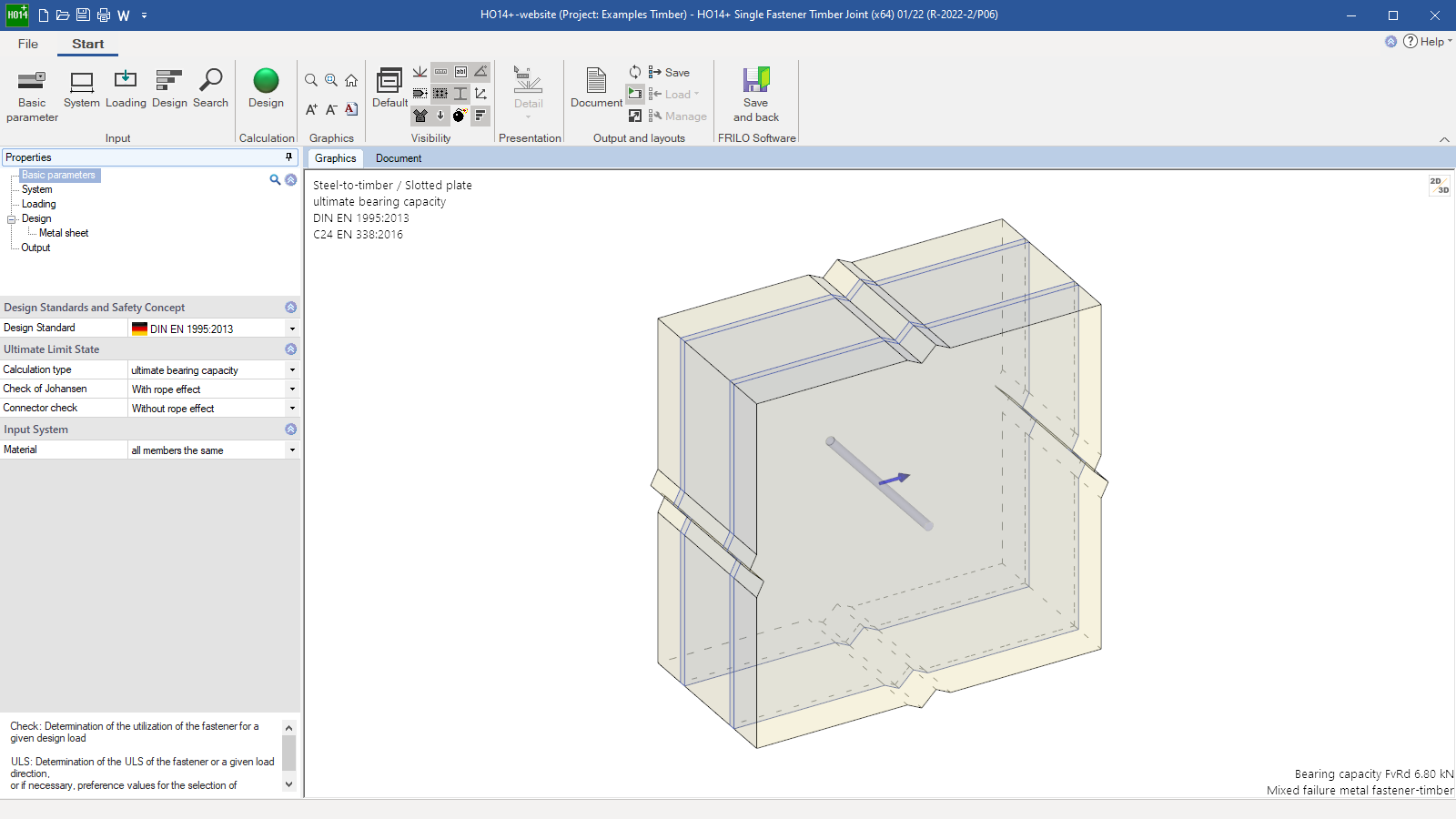Screen dimensions: 1456x819
Task: Click the zoom magnifier in Graphics
Action: point(311,80)
